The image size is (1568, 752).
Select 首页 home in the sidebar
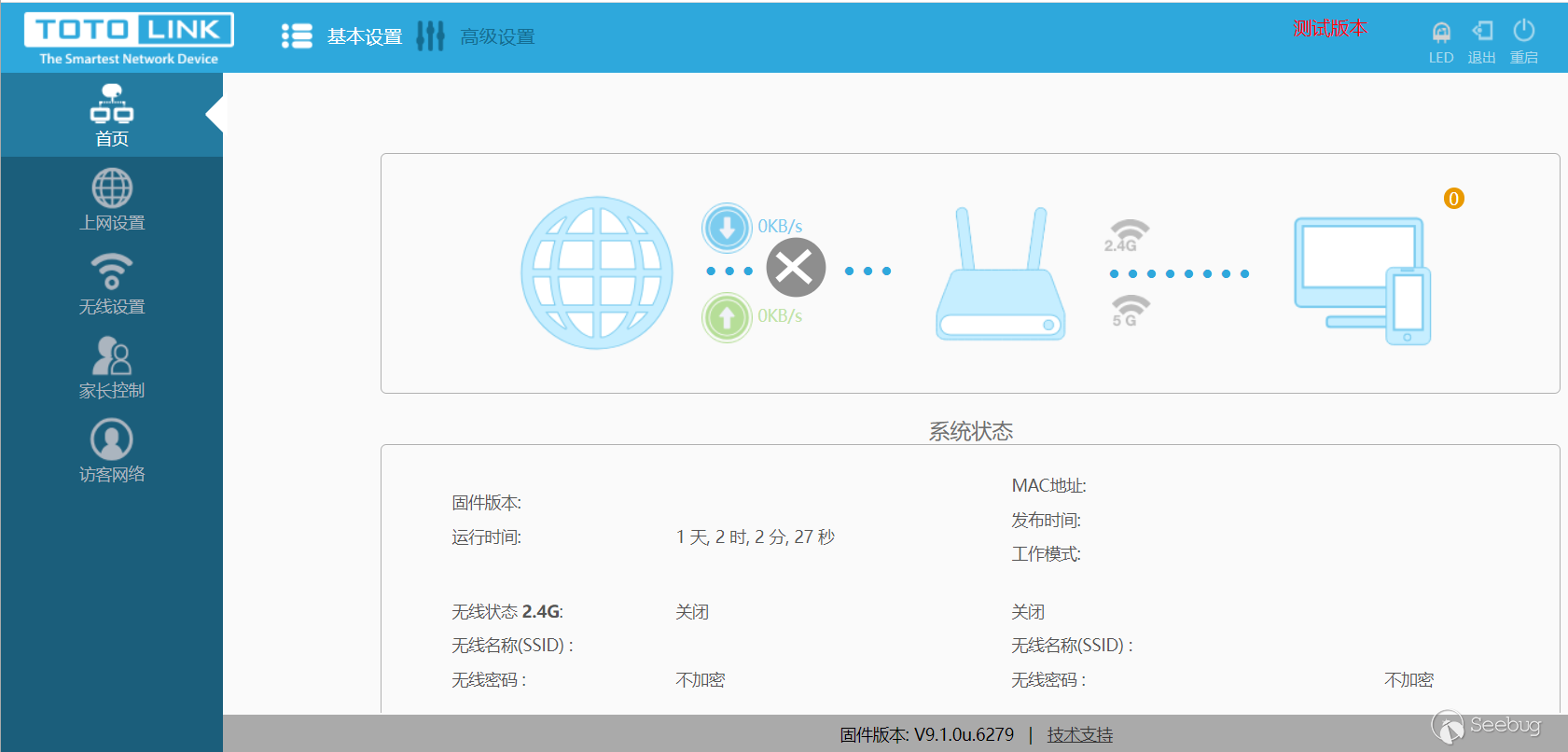click(x=112, y=115)
